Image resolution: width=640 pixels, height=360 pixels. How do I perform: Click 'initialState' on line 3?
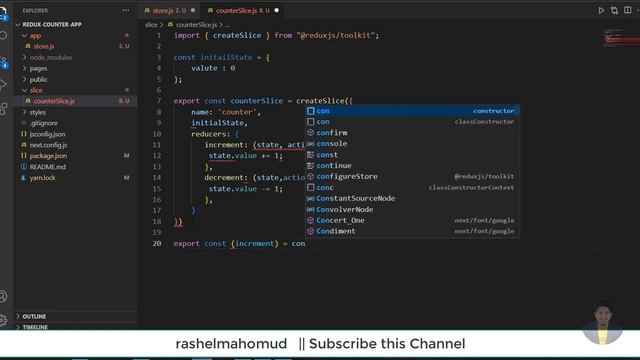click(x=226, y=58)
